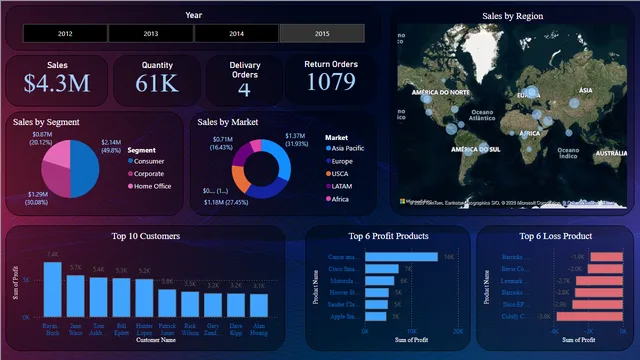Viewport: 640px width, 360px height.
Task: Select the Bevis Co... -2.0K loss bar
Action: 605,269
